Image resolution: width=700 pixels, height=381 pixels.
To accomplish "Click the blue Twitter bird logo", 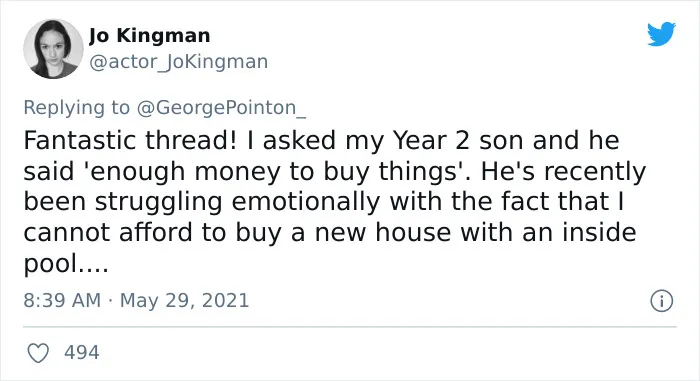I will [x=661, y=34].
